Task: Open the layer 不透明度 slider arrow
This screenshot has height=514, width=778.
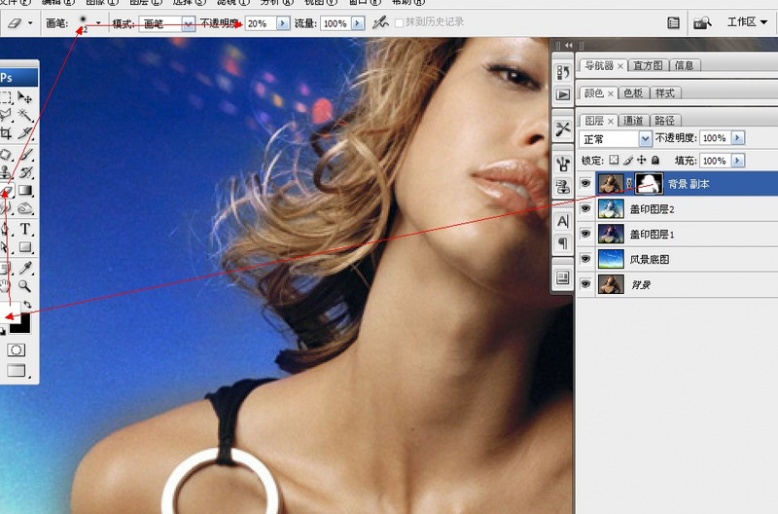Action: 738,138
